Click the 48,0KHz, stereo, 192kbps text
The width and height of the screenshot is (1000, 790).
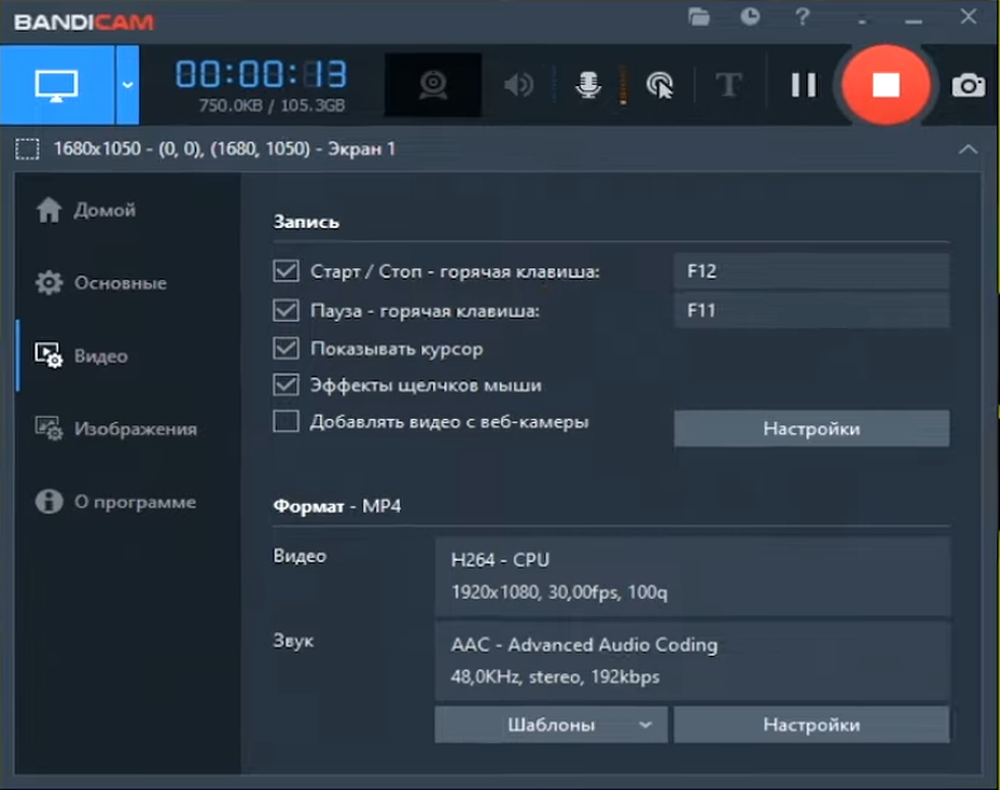[x=555, y=677]
